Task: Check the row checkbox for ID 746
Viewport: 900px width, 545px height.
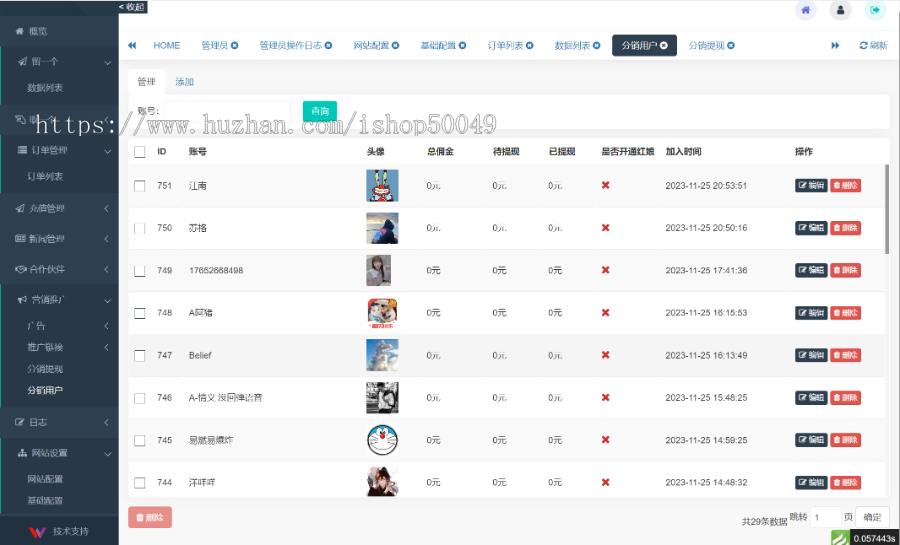Action: (139, 398)
